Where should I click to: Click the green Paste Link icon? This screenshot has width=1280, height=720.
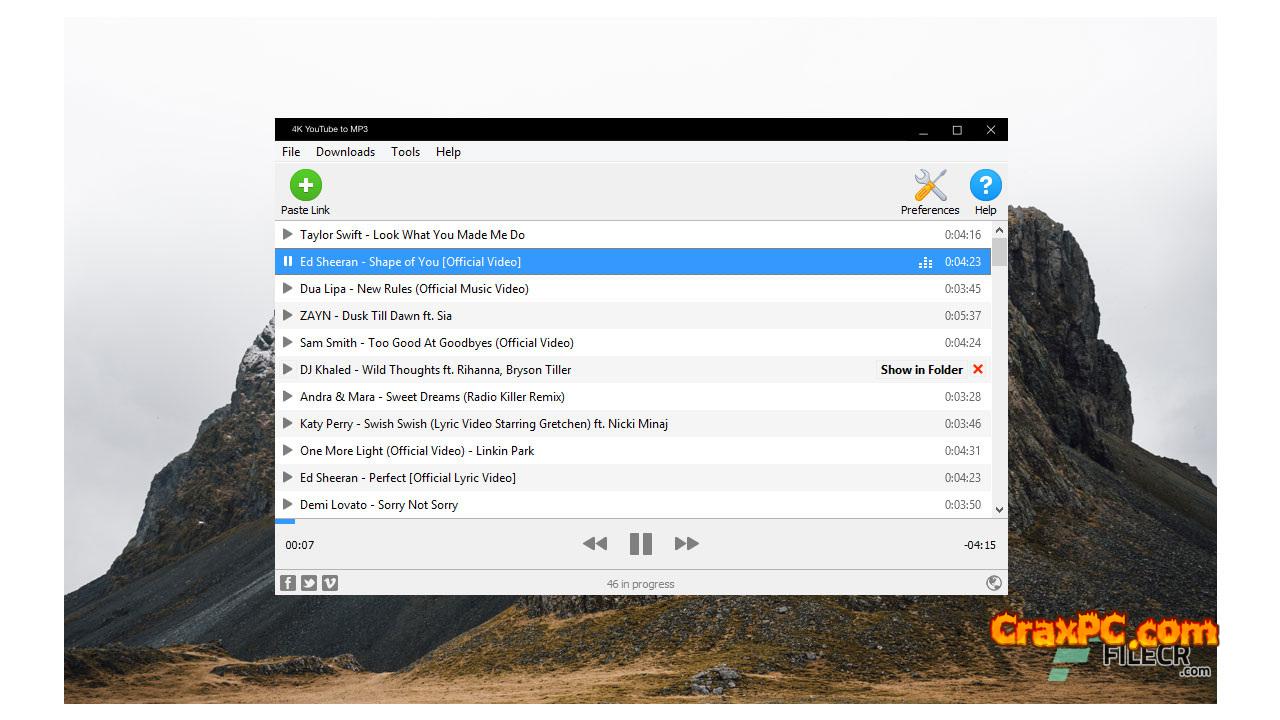[306, 186]
